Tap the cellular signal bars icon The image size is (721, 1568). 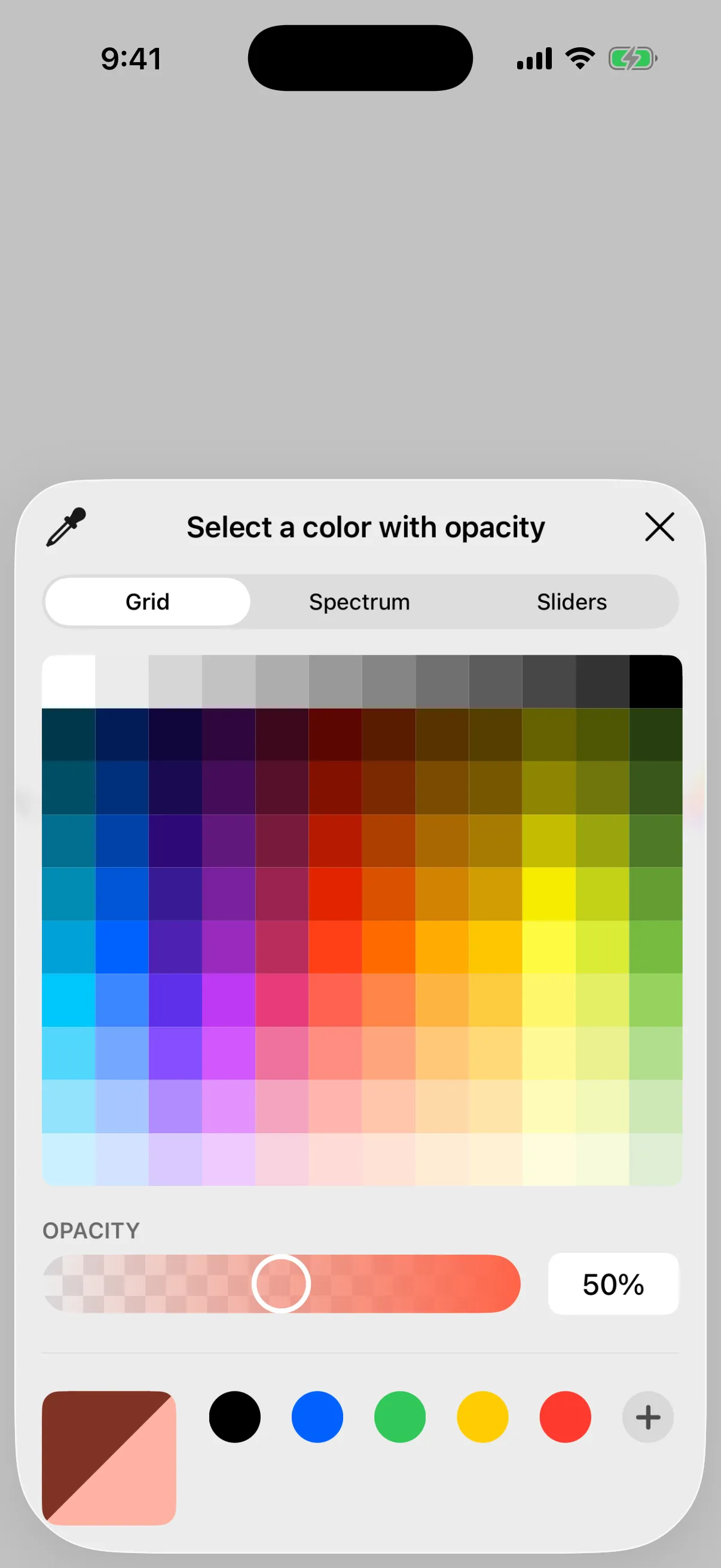pos(534,59)
